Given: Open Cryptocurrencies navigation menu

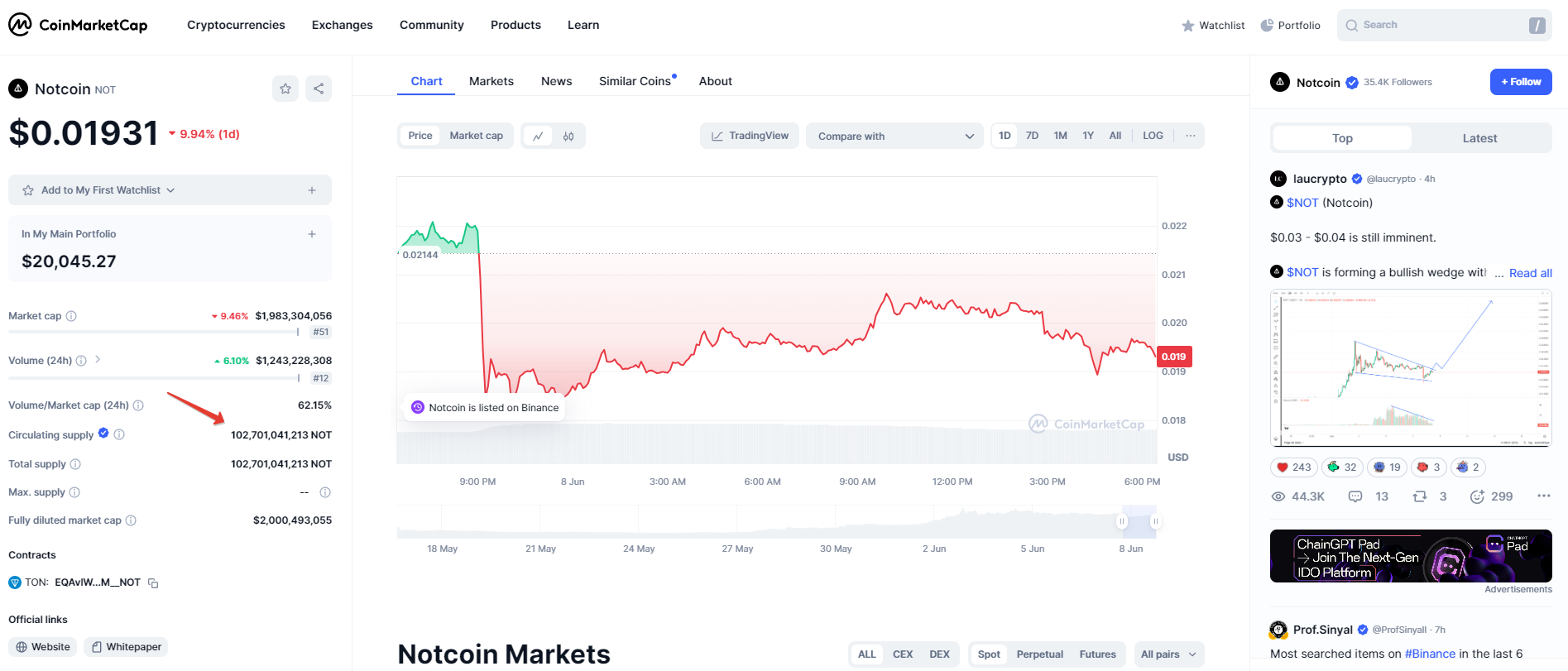Looking at the screenshot, I should 236,25.
